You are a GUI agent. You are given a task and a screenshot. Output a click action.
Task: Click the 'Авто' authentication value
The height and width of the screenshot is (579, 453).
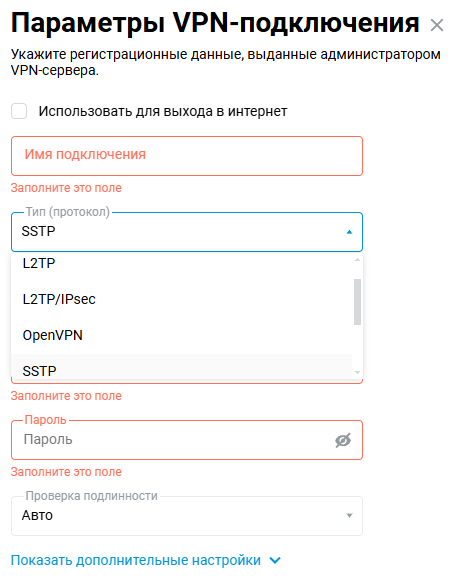pyautogui.click(x=37, y=515)
